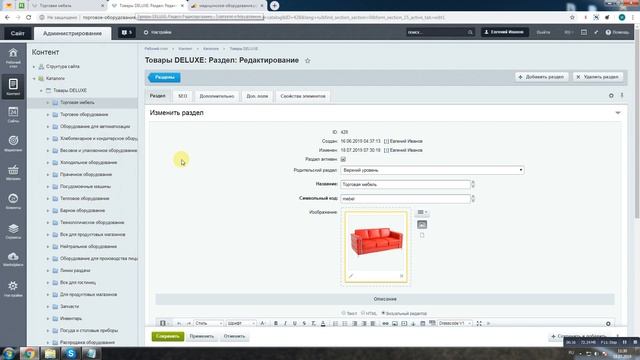Click Добавить раздел button
This screenshot has height=360, width=640.
[x=541, y=77]
